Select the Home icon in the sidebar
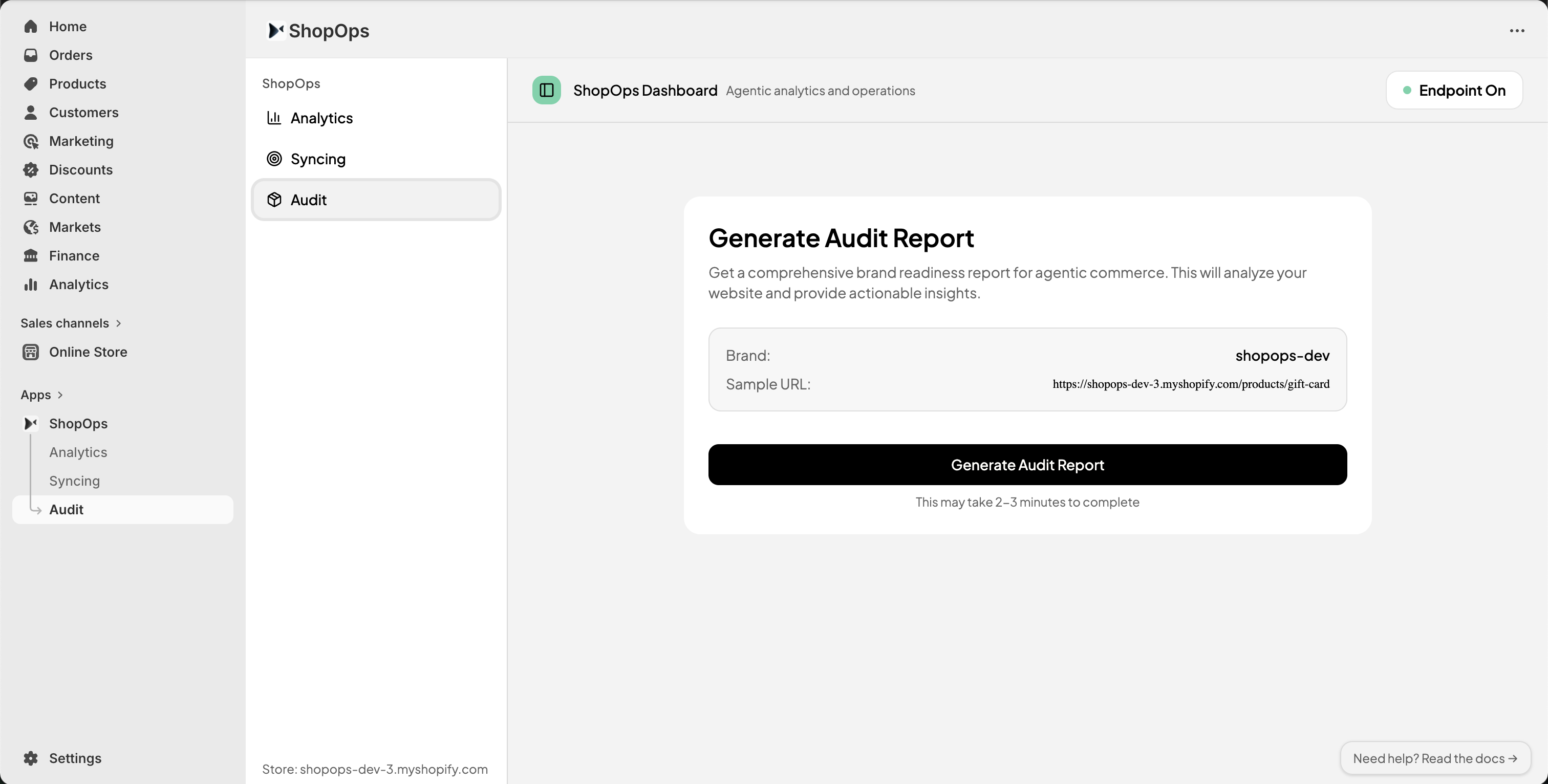 click(31, 26)
